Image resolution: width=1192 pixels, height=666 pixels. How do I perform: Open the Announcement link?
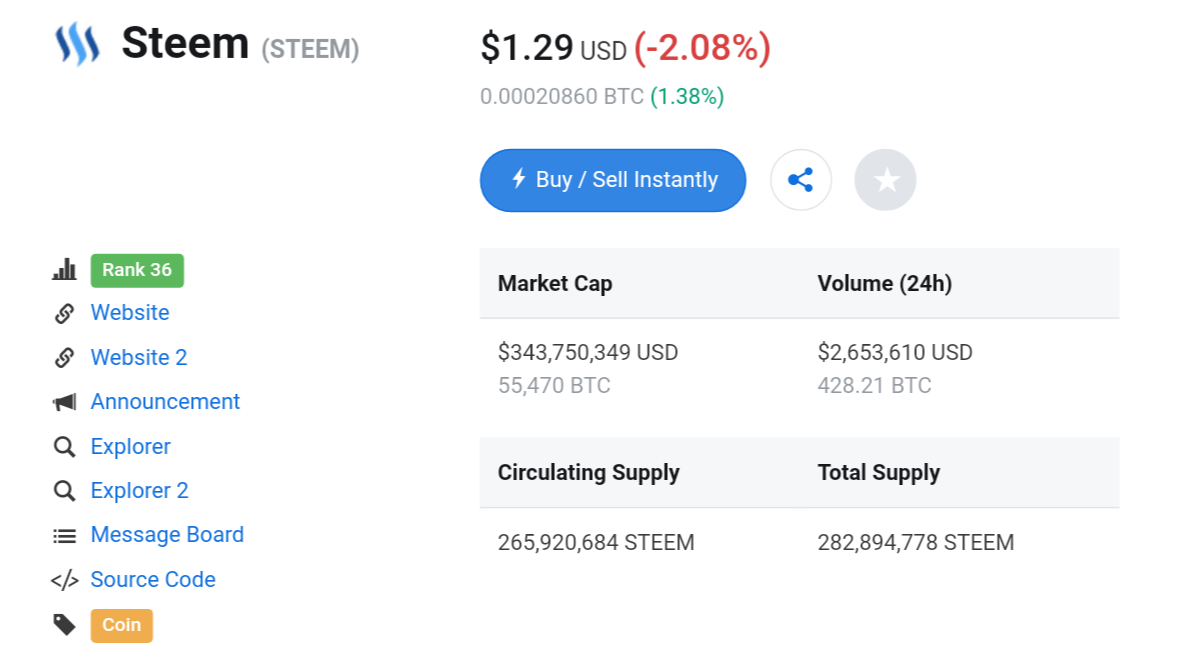(x=165, y=402)
